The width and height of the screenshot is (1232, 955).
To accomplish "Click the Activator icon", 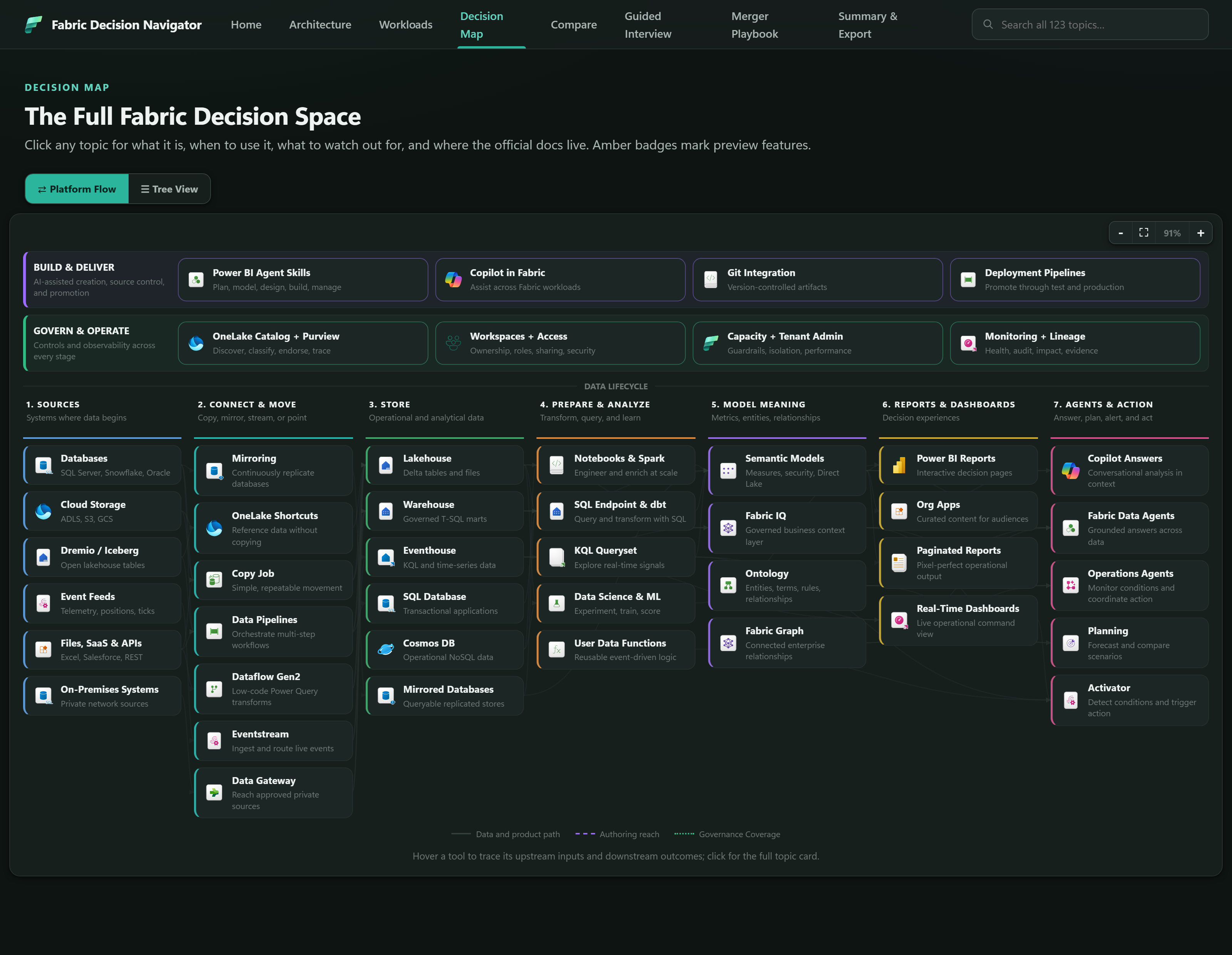I will [x=1071, y=700].
